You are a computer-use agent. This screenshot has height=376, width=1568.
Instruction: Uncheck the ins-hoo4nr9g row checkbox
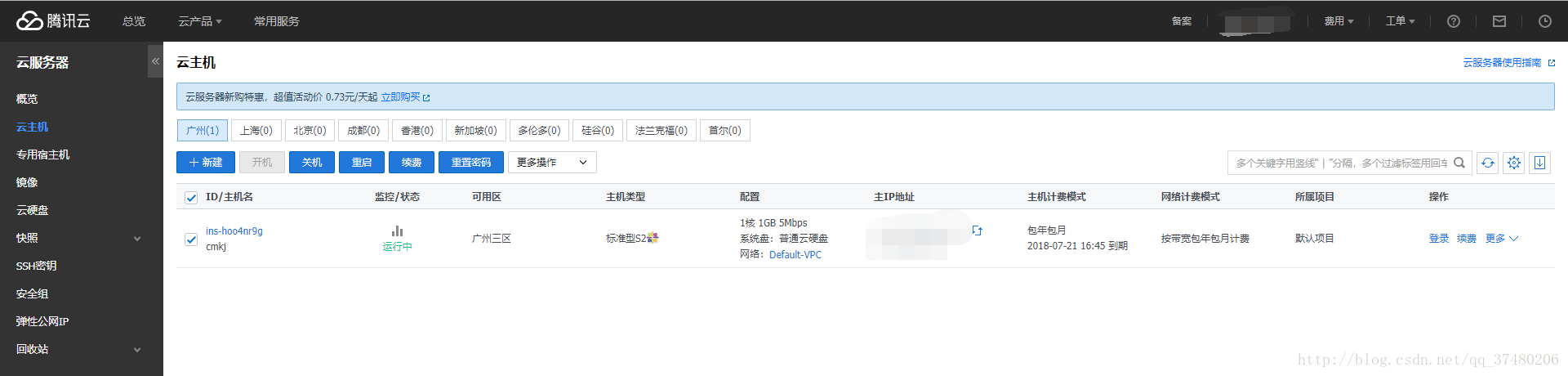click(x=191, y=239)
